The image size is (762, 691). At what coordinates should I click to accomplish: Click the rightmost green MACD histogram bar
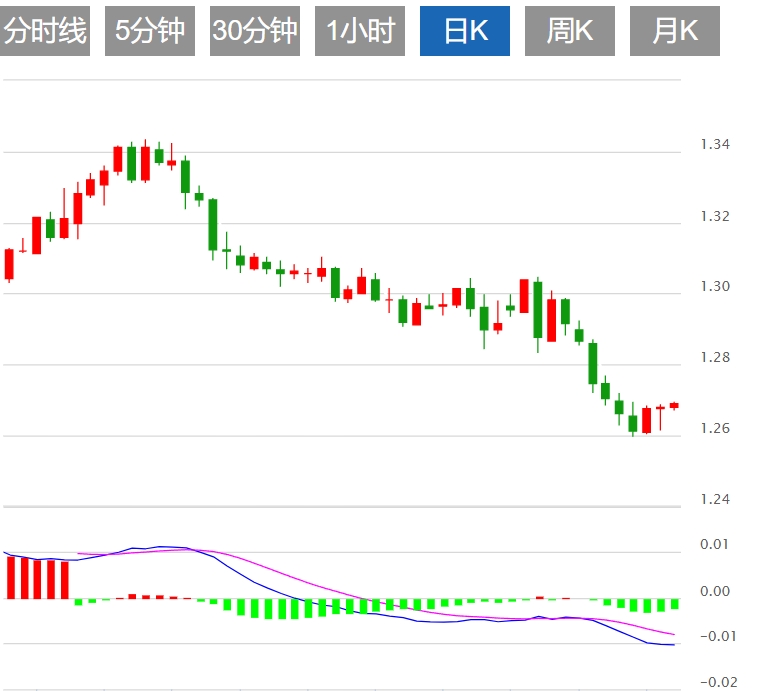[675, 604]
